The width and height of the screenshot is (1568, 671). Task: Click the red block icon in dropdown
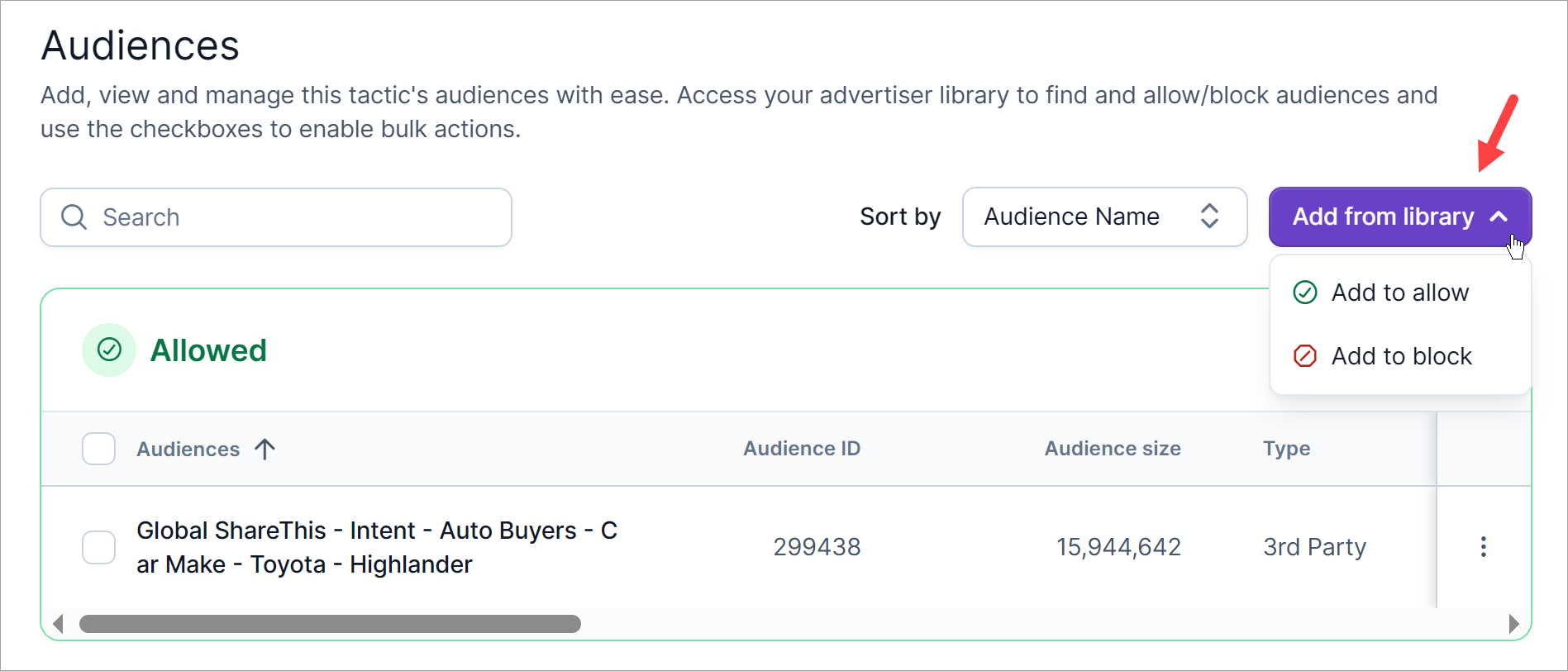coord(1304,356)
